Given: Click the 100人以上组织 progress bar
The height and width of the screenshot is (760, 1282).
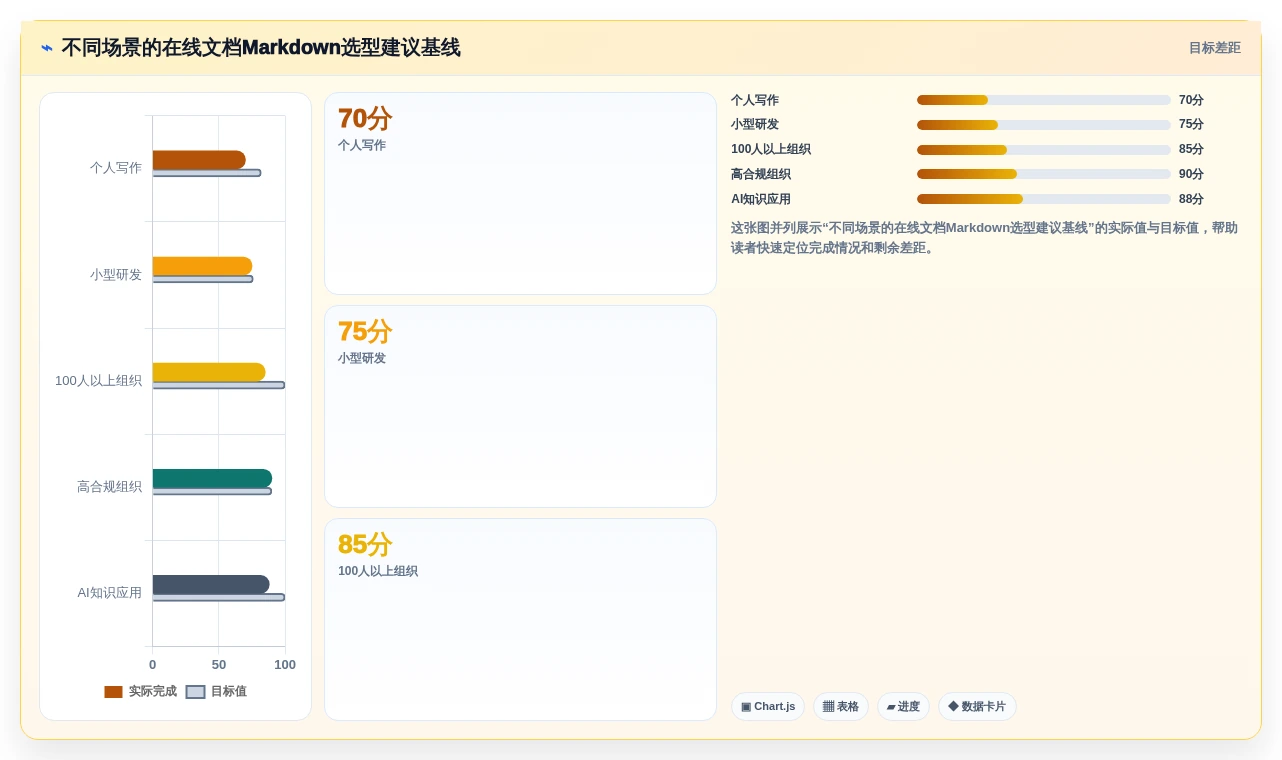Looking at the screenshot, I should 1043,150.
